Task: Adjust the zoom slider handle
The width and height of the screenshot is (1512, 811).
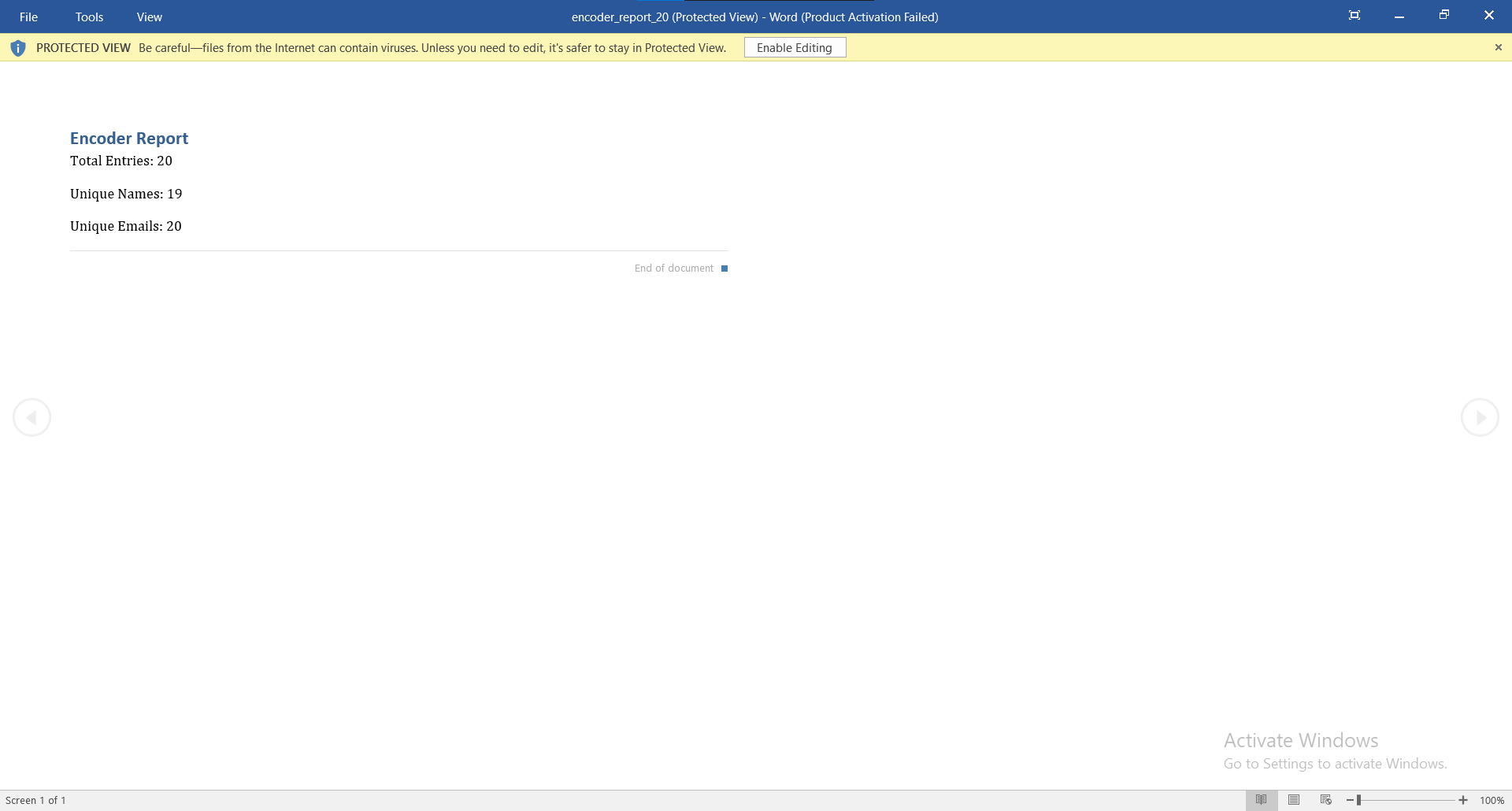Action: pos(1358,800)
